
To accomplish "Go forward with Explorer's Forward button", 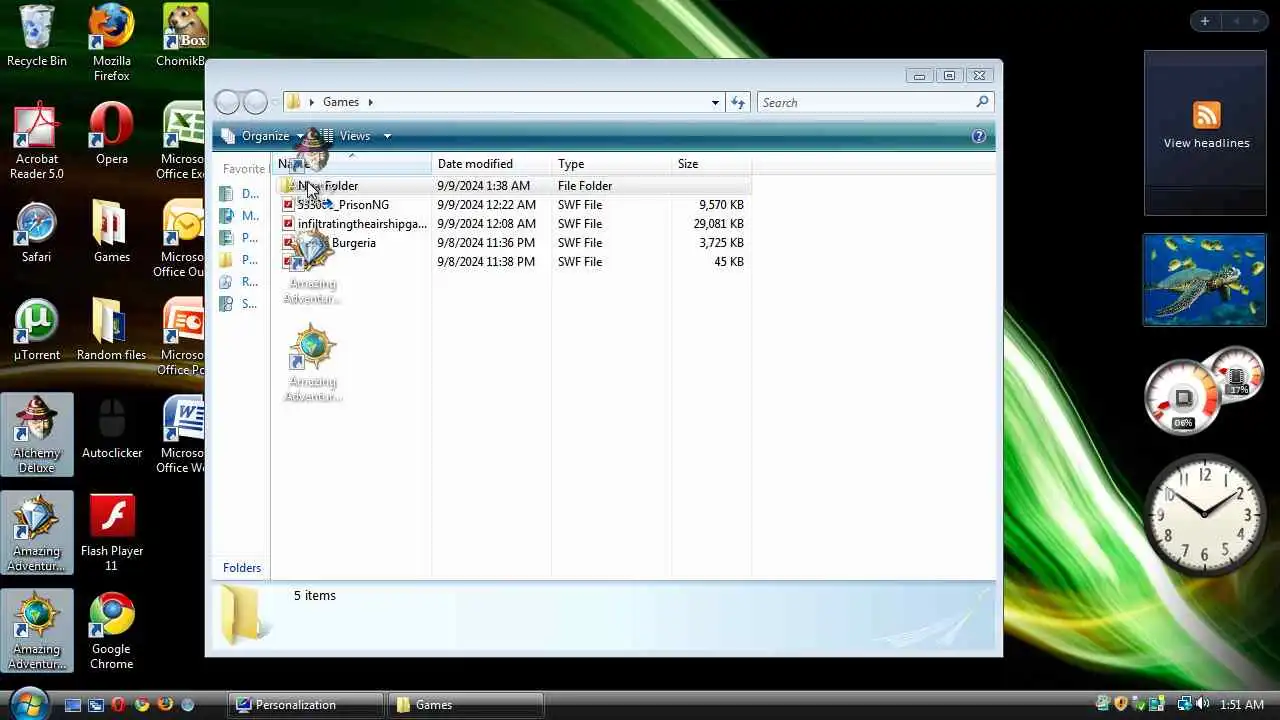I will coord(255,102).
